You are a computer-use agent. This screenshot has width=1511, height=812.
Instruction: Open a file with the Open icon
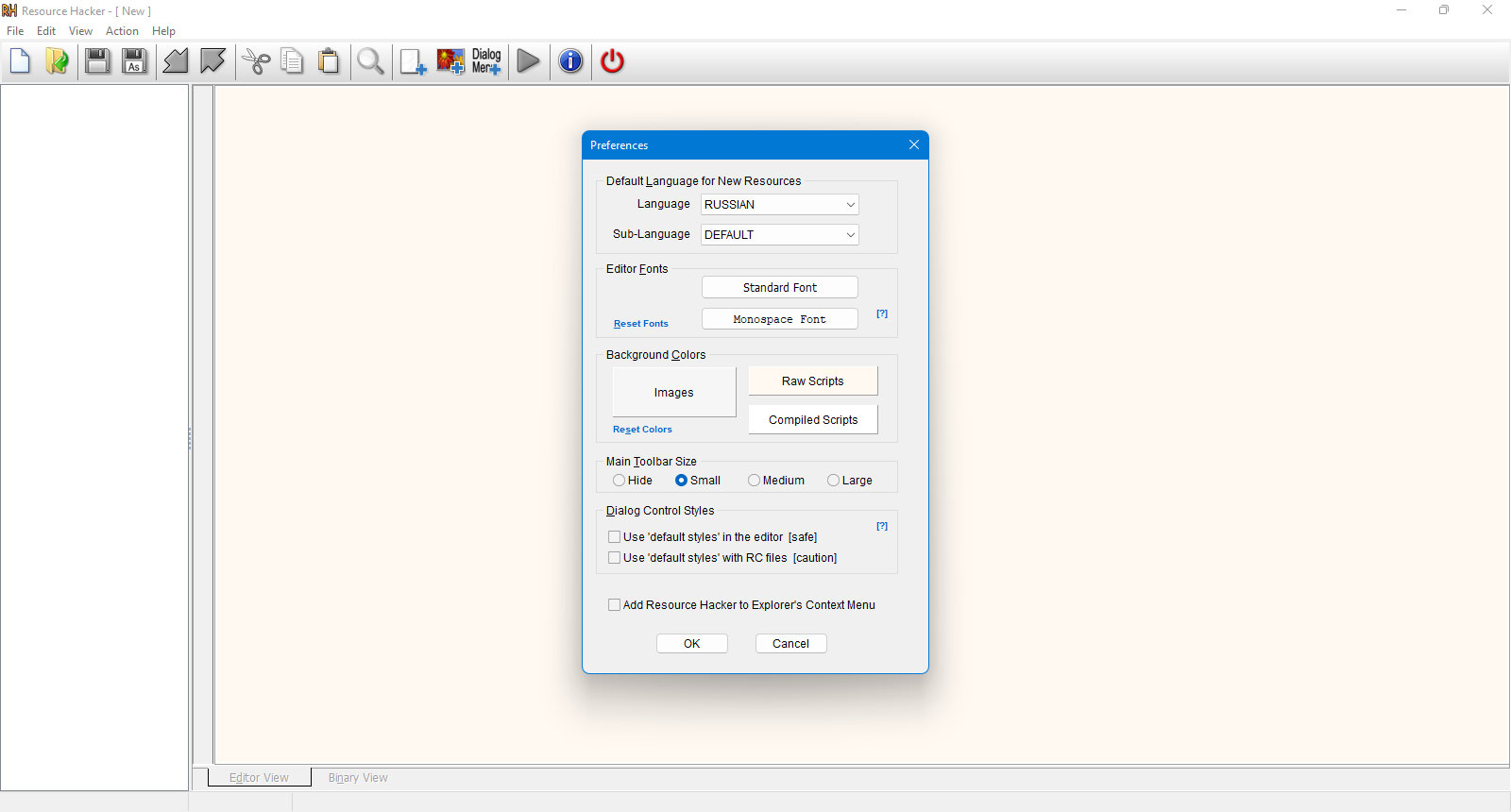[x=57, y=61]
